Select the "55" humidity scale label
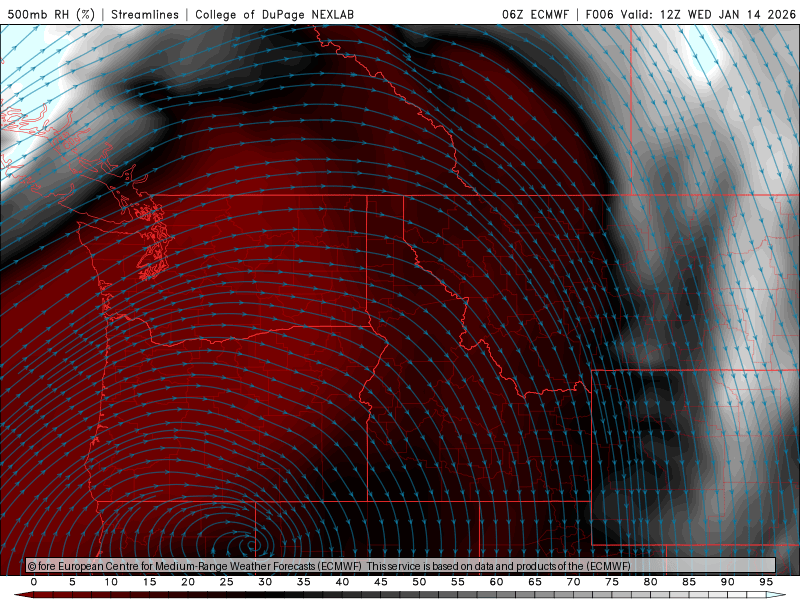Viewport: 800px width, 600px height. [x=458, y=582]
